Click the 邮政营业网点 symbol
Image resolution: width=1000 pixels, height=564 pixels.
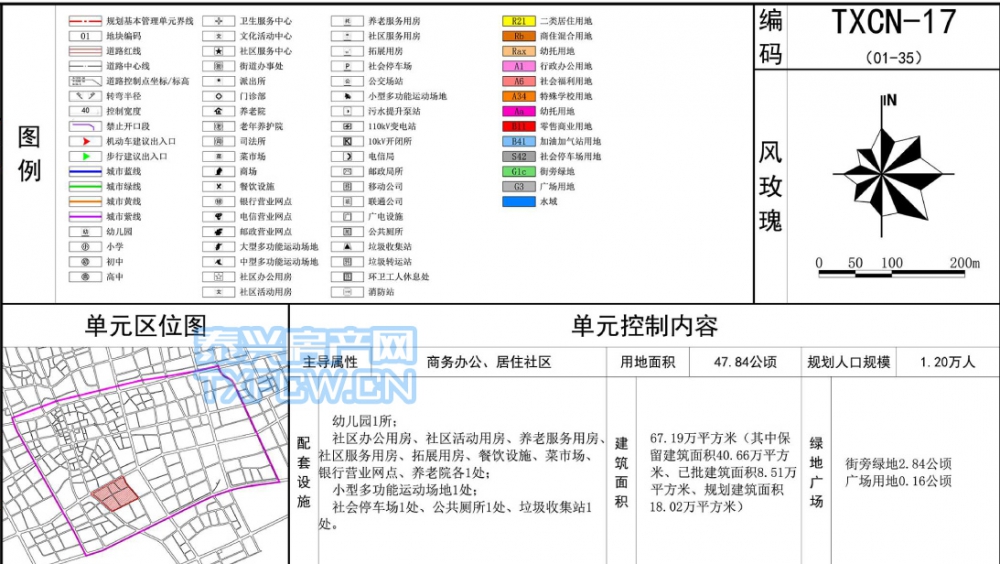click(x=219, y=232)
